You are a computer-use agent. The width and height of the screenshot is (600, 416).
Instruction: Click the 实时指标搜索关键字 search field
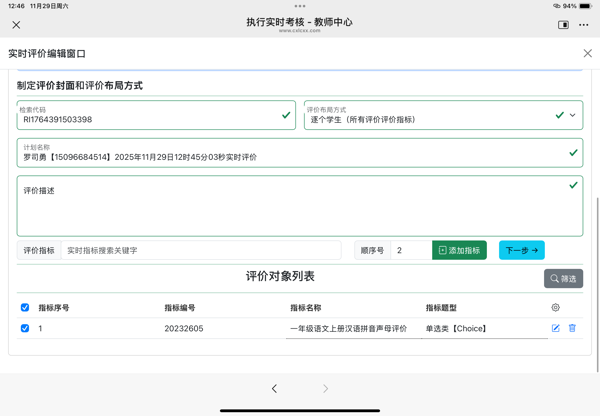[x=200, y=250]
